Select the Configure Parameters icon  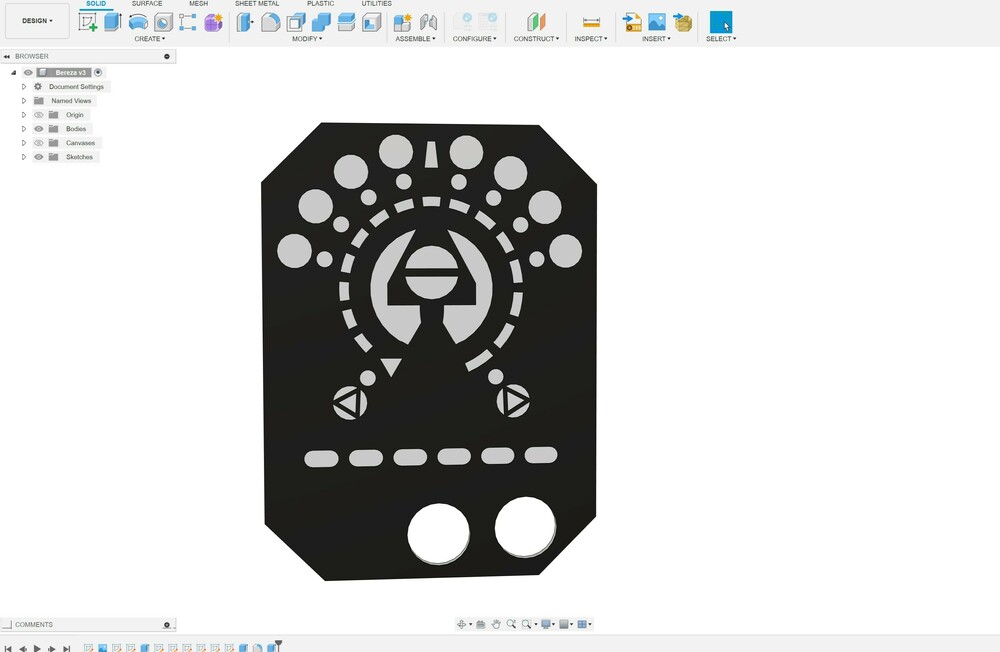463,22
